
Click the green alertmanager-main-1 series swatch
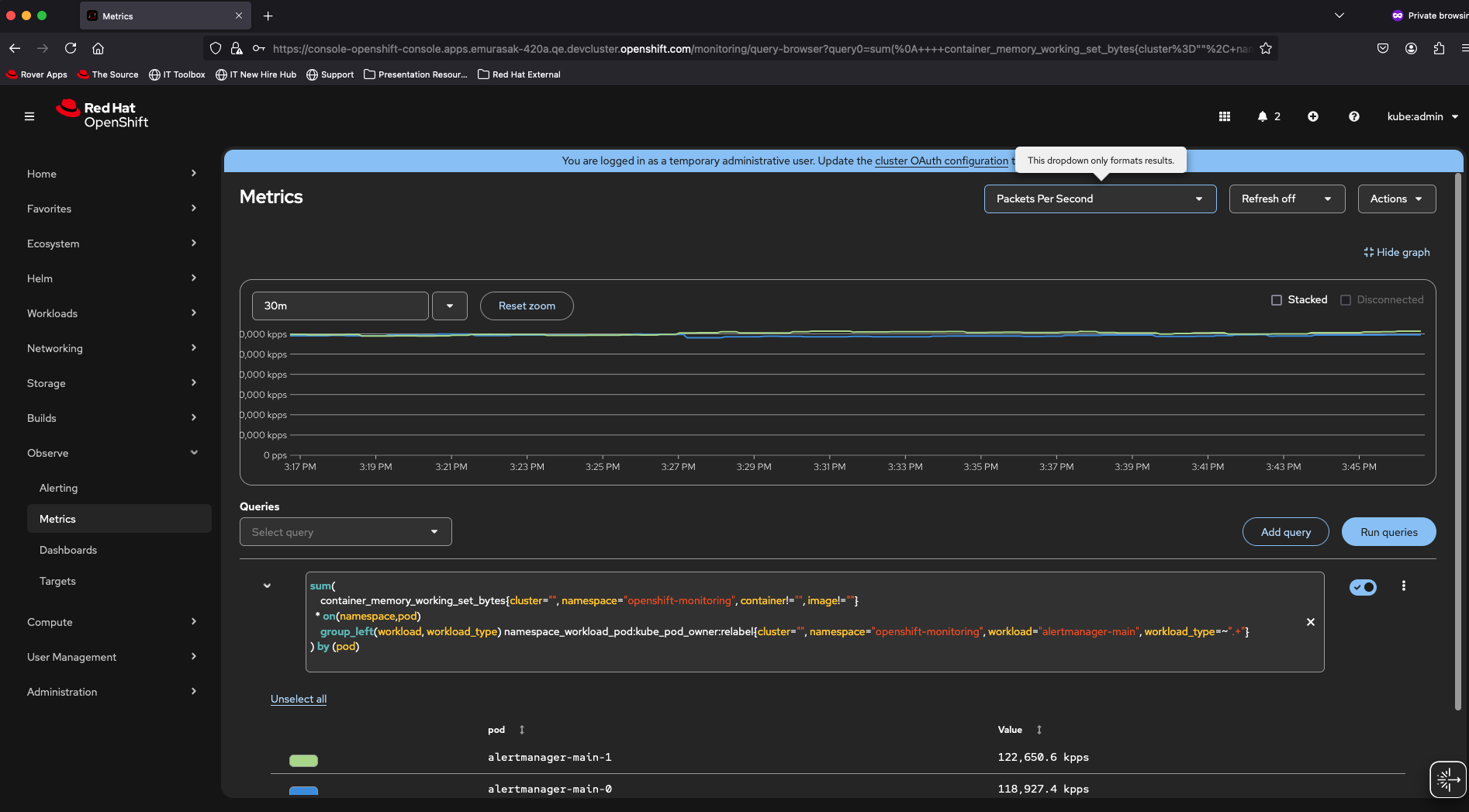(x=303, y=760)
